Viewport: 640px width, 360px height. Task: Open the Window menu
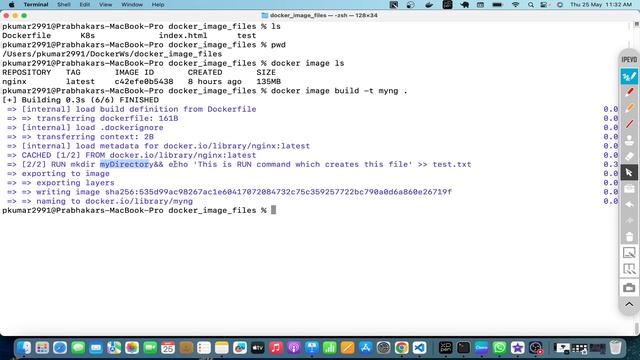[x=132, y=4]
